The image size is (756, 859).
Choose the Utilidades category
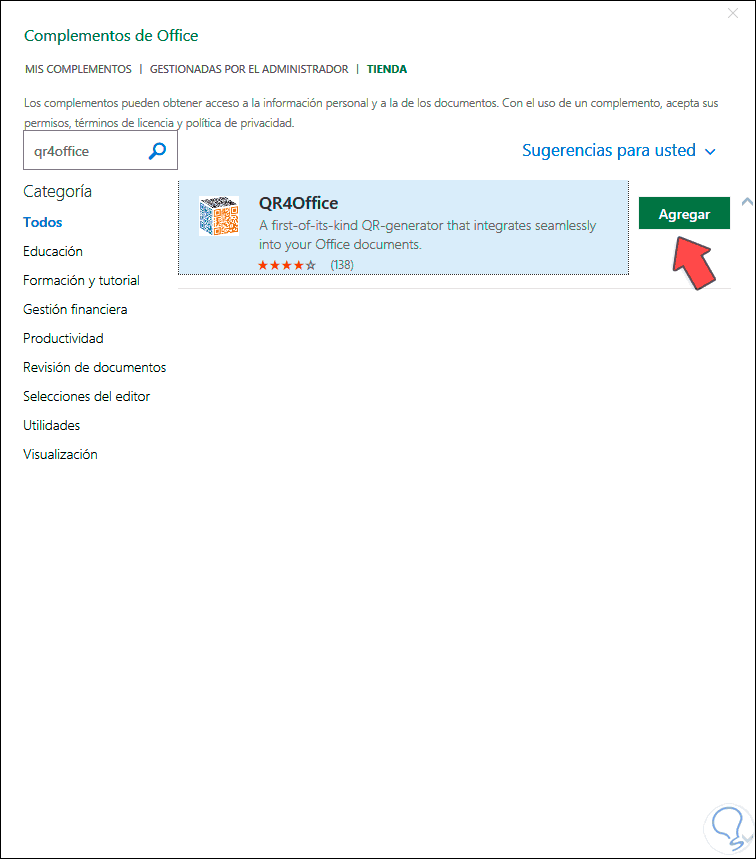(51, 426)
